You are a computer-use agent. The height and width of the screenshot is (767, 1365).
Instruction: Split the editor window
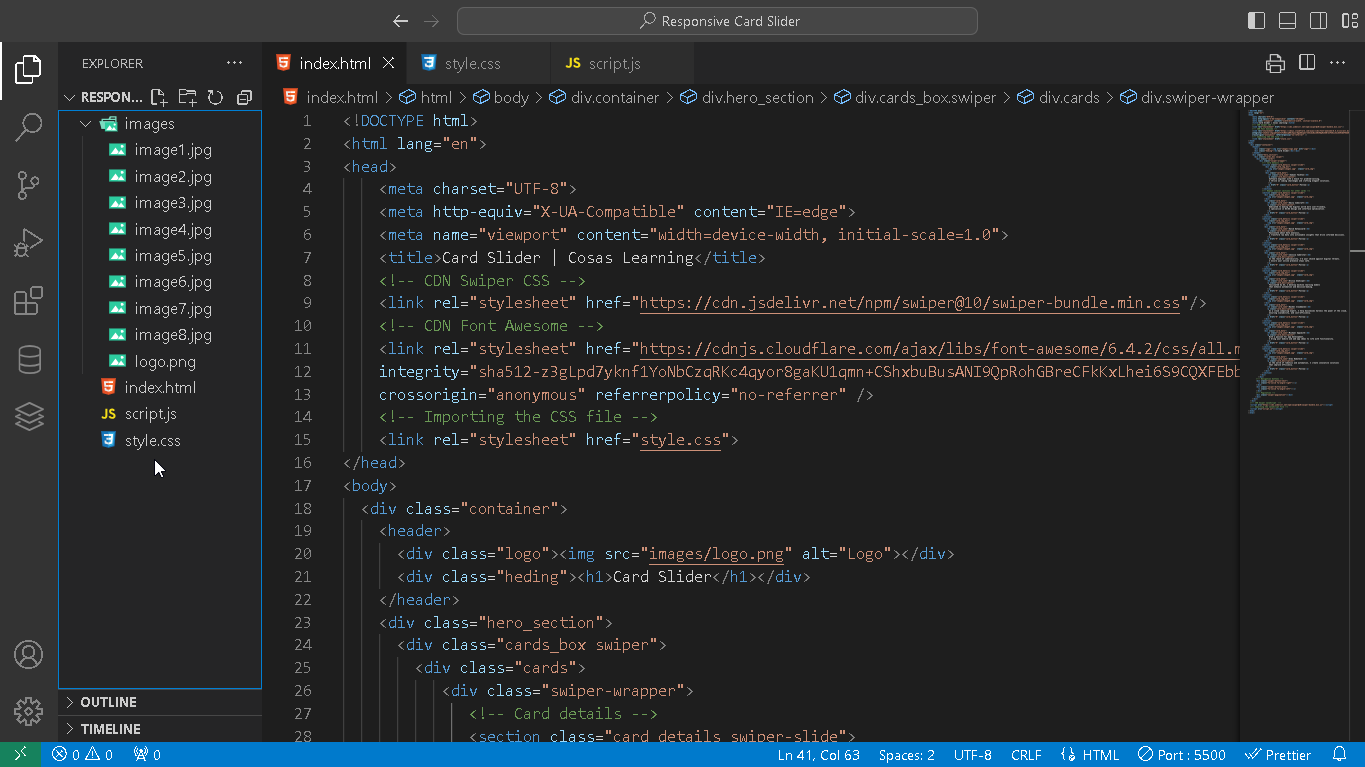(x=1306, y=62)
